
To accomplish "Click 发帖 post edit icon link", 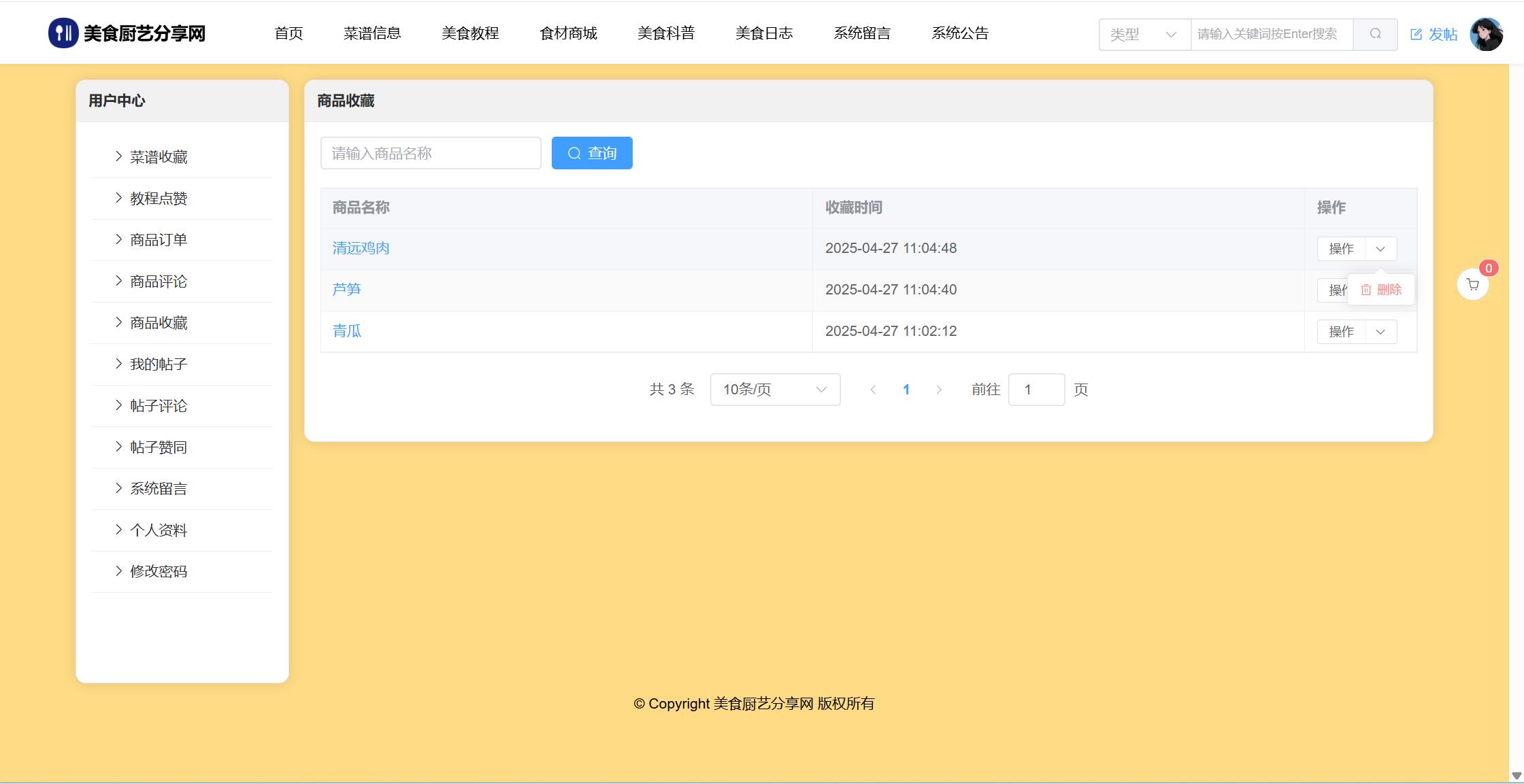I will coord(1433,34).
